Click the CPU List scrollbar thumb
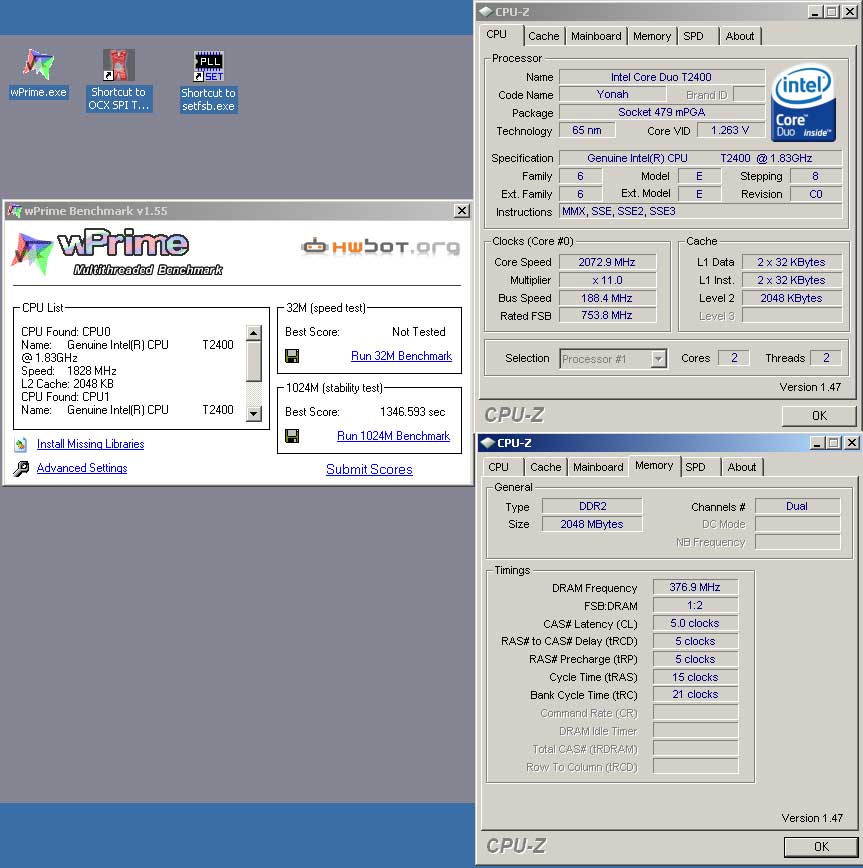This screenshot has height=868, width=863. point(254,361)
